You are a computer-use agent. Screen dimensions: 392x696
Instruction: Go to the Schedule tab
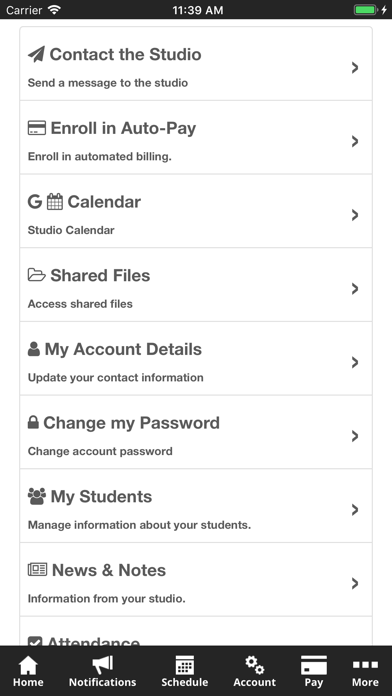pyautogui.click(x=185, y=672)
